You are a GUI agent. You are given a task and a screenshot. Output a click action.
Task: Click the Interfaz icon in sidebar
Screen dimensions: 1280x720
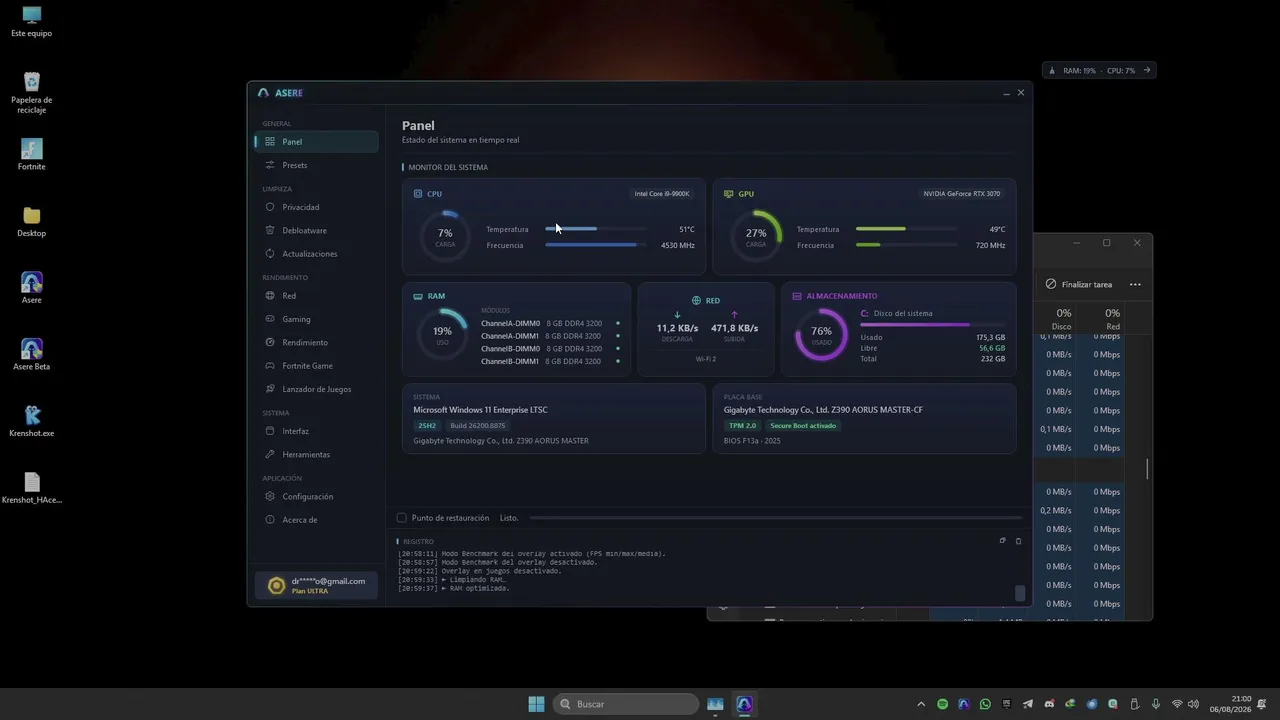click(270, 431)
